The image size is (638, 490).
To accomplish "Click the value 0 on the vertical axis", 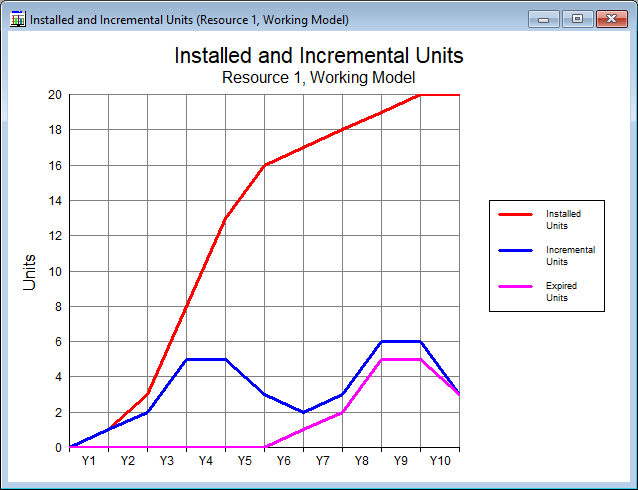I will [x=58, y=448].
